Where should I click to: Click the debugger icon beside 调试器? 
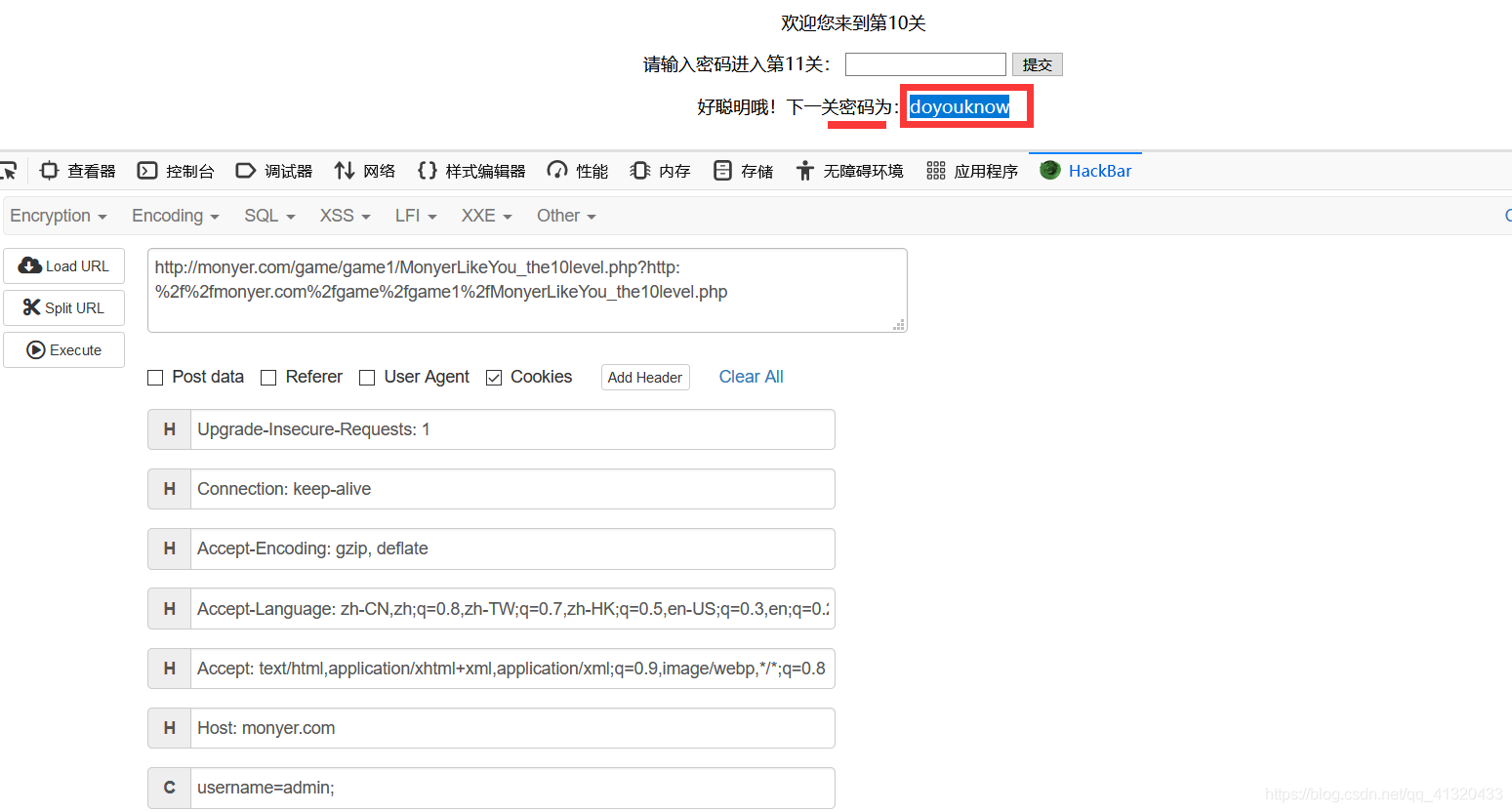[x=246, y=171]
